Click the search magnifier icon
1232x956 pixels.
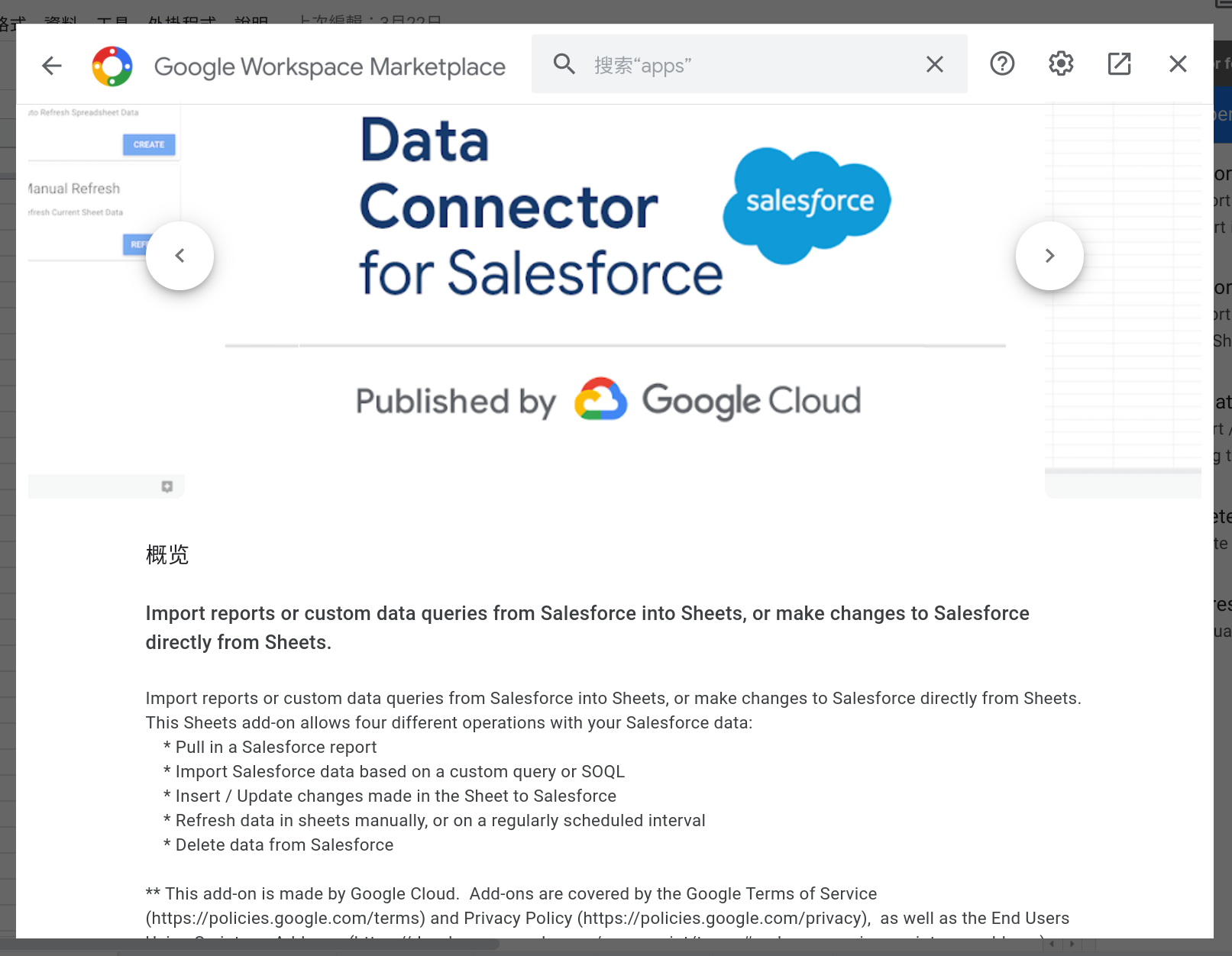click(x=564, y=63)
